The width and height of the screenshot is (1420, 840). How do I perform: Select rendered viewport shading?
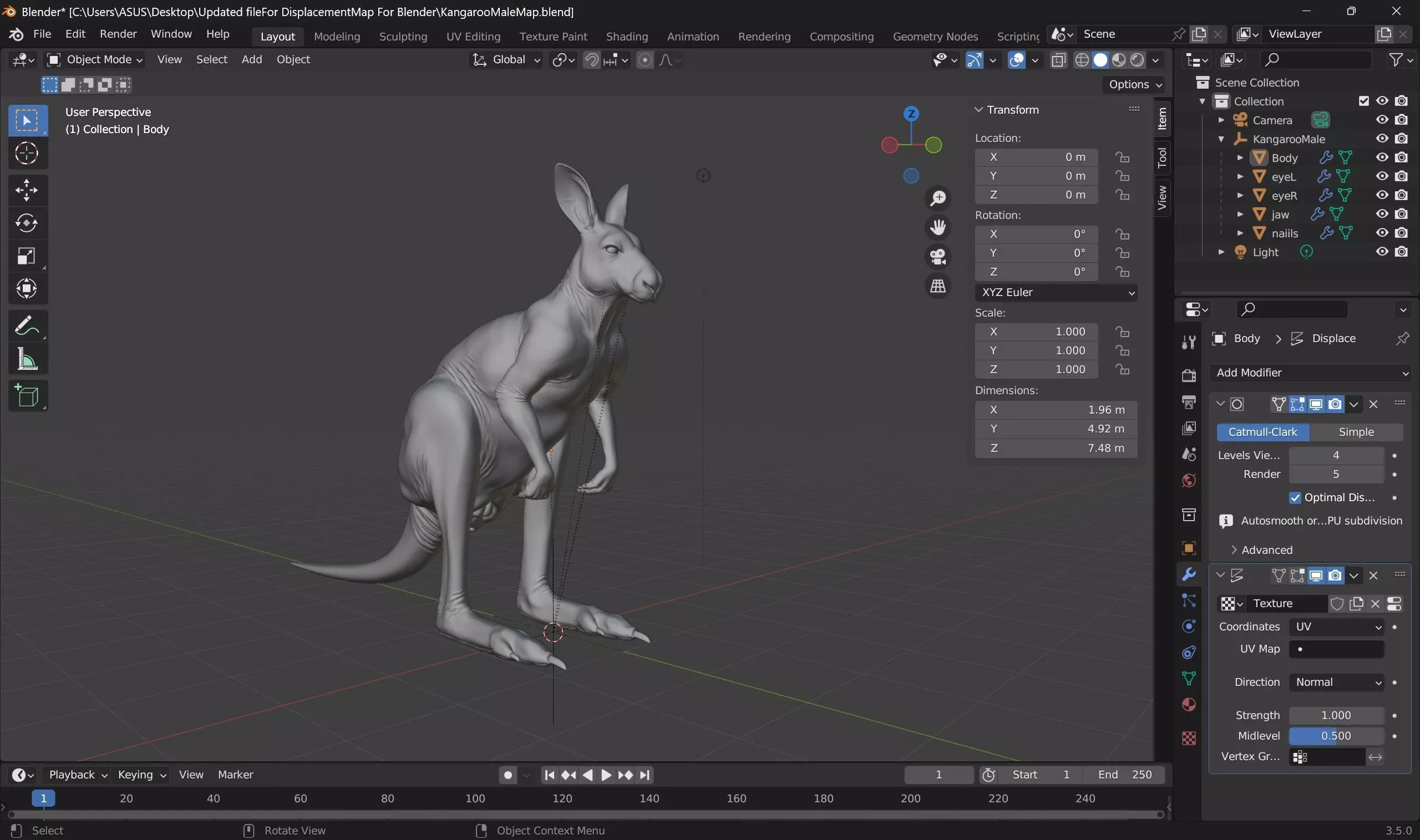pyautogui.click(x=1137, y=60)
